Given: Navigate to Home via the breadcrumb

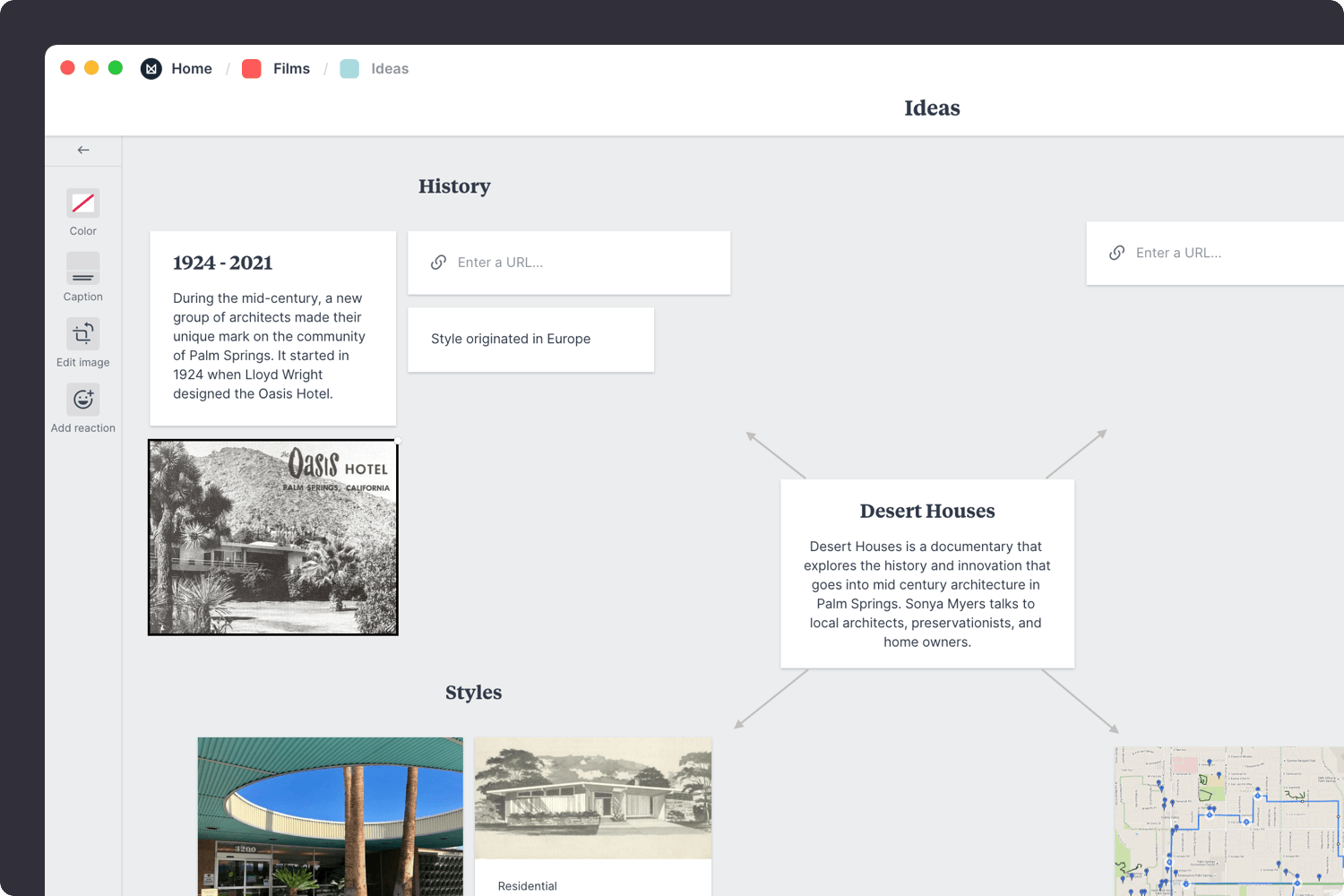Looking at the screenshot, I should pyautogui.click(x=192, y=68).
